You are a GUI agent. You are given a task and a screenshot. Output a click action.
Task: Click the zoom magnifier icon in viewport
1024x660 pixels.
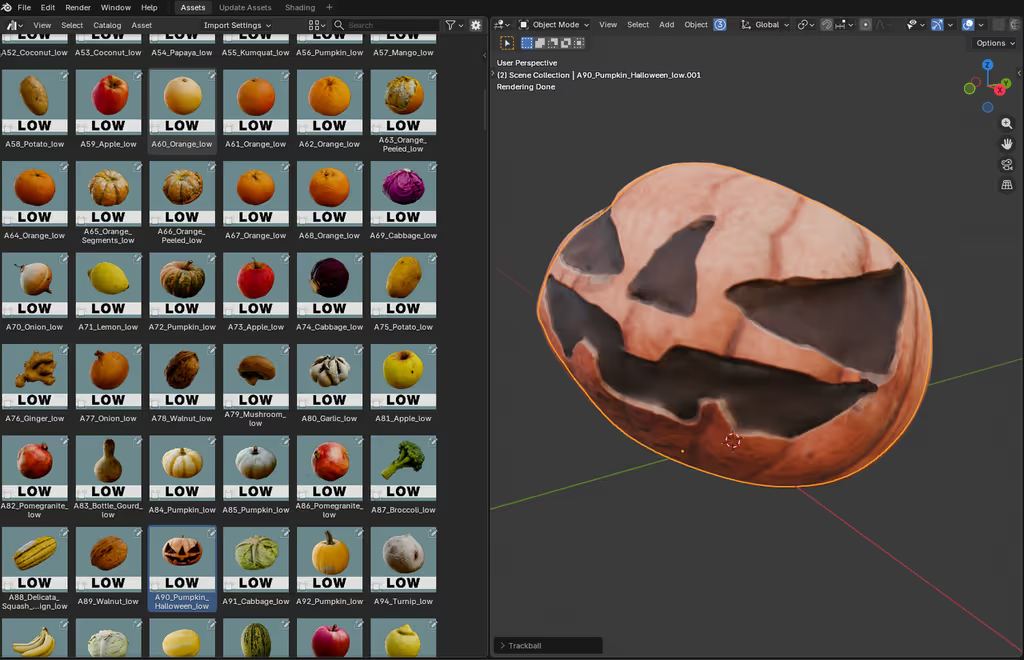pyautogui.click(x=1007, y=124)
